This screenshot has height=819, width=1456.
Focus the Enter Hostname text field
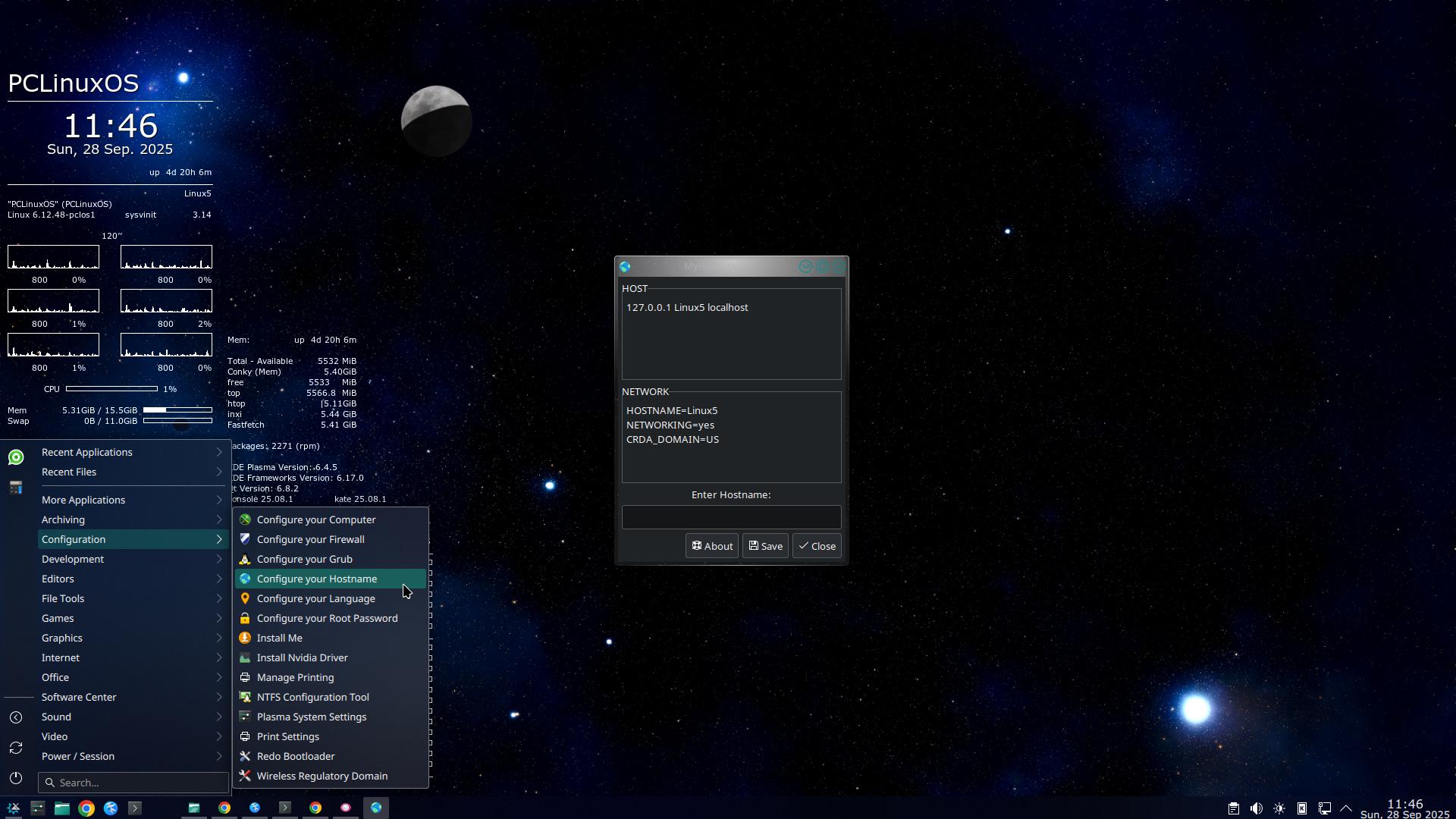click(731, 517)
